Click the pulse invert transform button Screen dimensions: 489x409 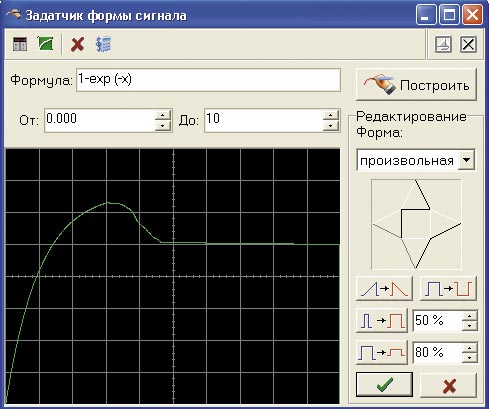[x=448, y=288]
